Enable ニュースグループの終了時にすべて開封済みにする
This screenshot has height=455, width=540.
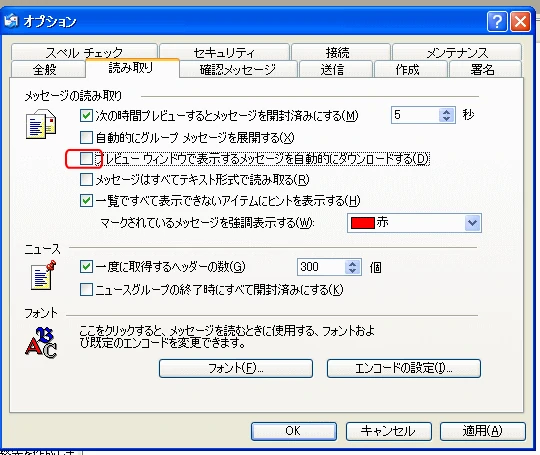click(x=86, y=289)
